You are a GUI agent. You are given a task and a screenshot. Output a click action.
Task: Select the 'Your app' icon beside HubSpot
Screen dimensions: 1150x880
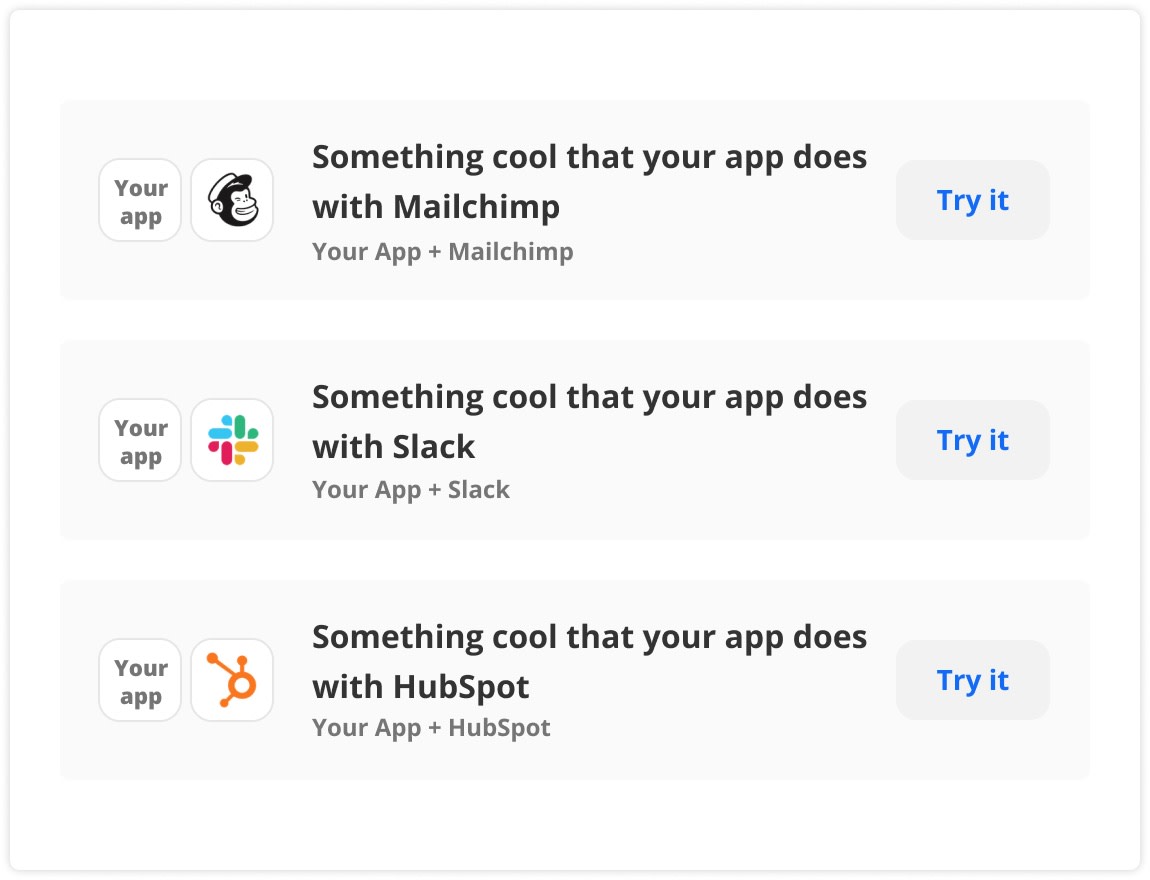(x=140, y=680)
